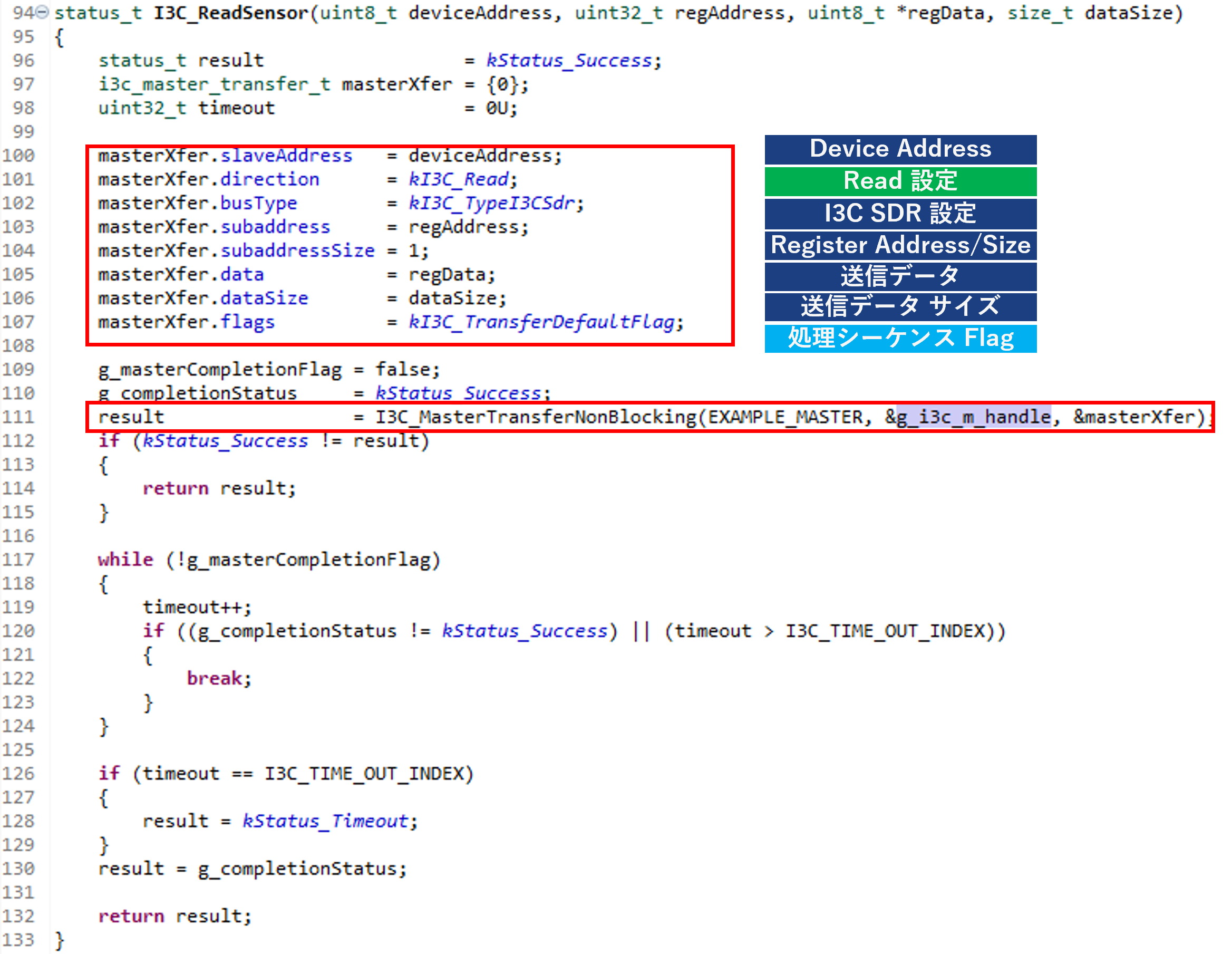Select the 送信データ annotation label
Screen dimensions: 1232x954
point(900,276)
